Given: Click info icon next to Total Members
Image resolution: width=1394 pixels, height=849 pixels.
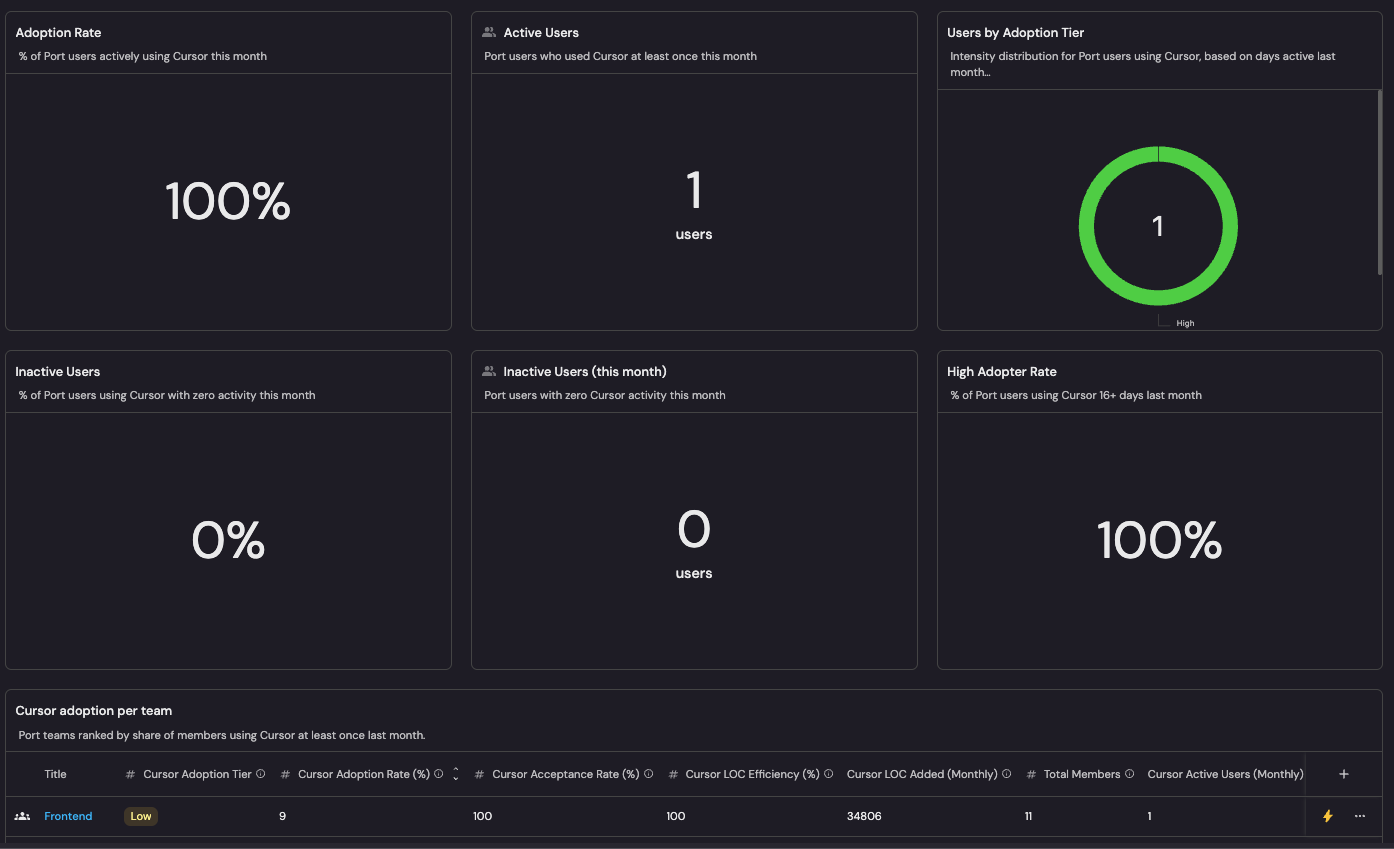Looking at the screenshot, I should coord(1130,774).
